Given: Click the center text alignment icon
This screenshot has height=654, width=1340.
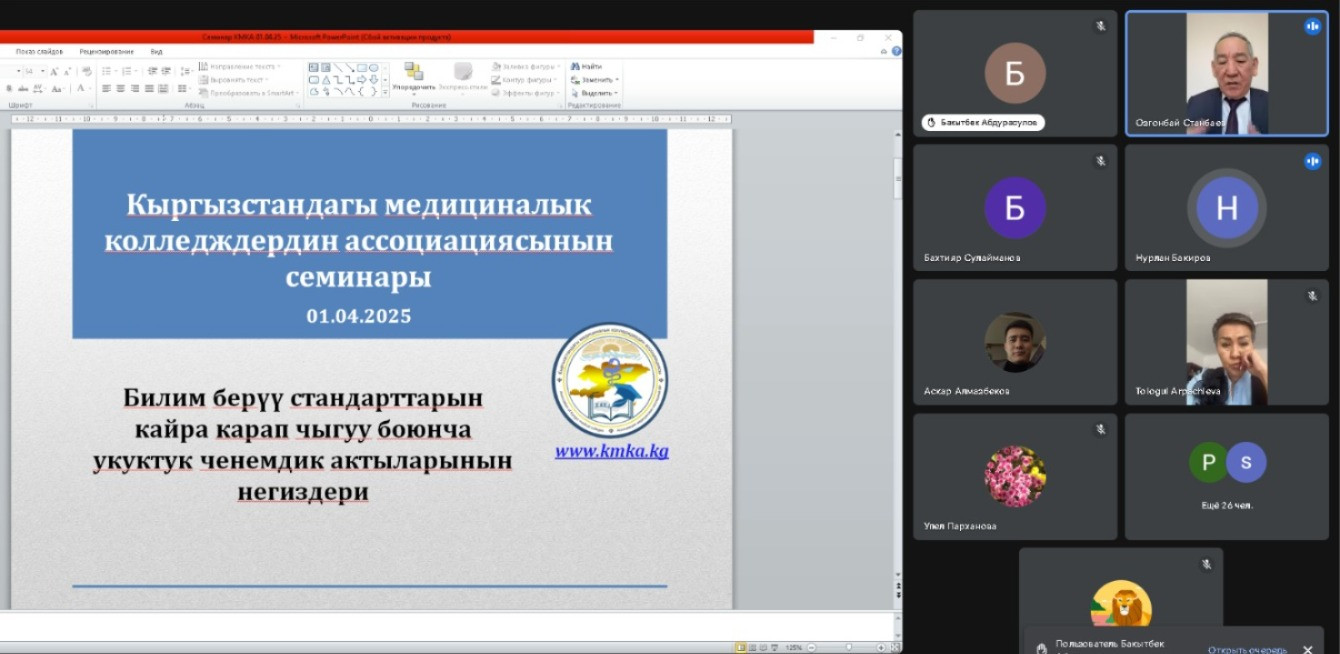Looking at the screenshot, I should 120,89.
